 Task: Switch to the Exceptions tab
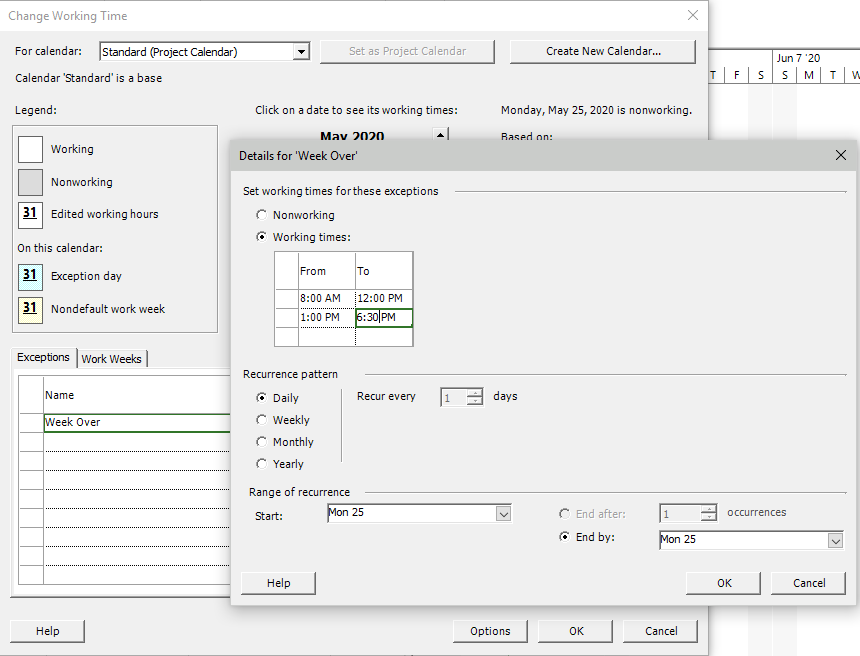point(43,357)
